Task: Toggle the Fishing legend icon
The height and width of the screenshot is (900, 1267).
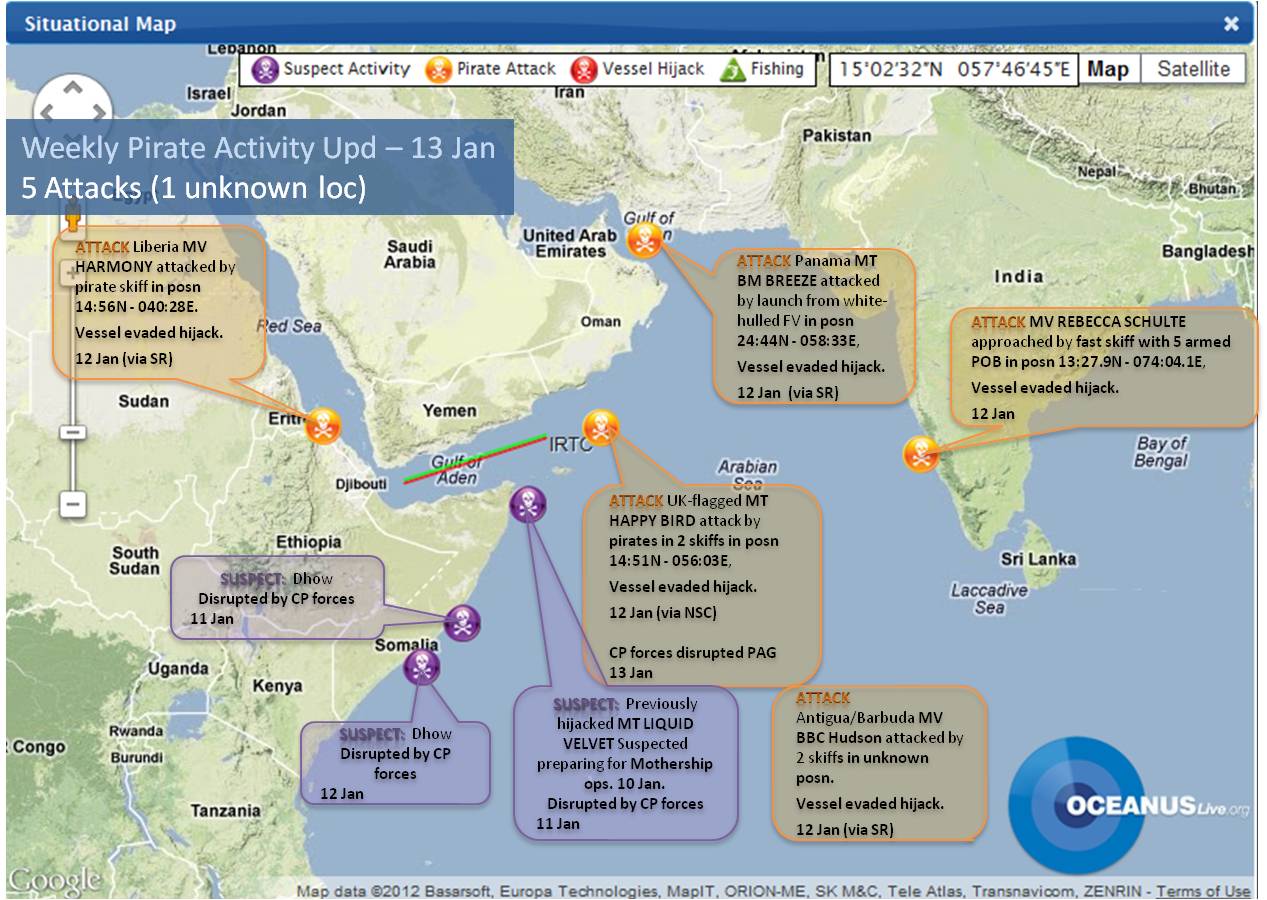Action: 733,69
